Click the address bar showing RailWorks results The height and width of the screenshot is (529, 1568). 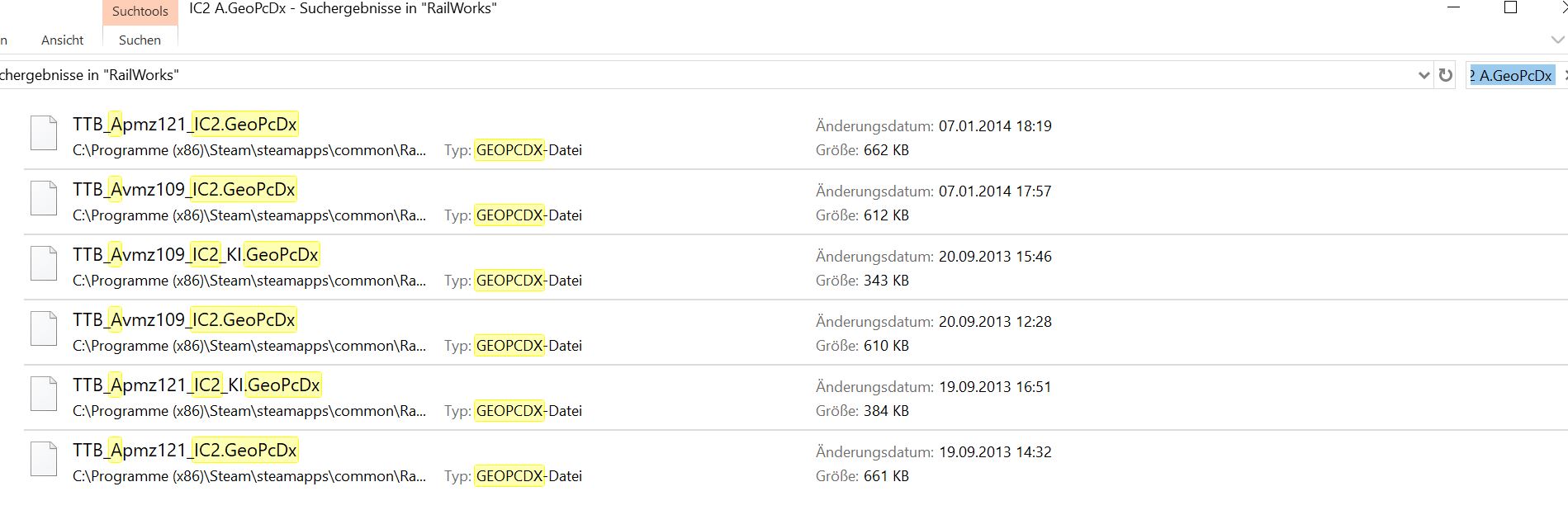pos(661,75)
